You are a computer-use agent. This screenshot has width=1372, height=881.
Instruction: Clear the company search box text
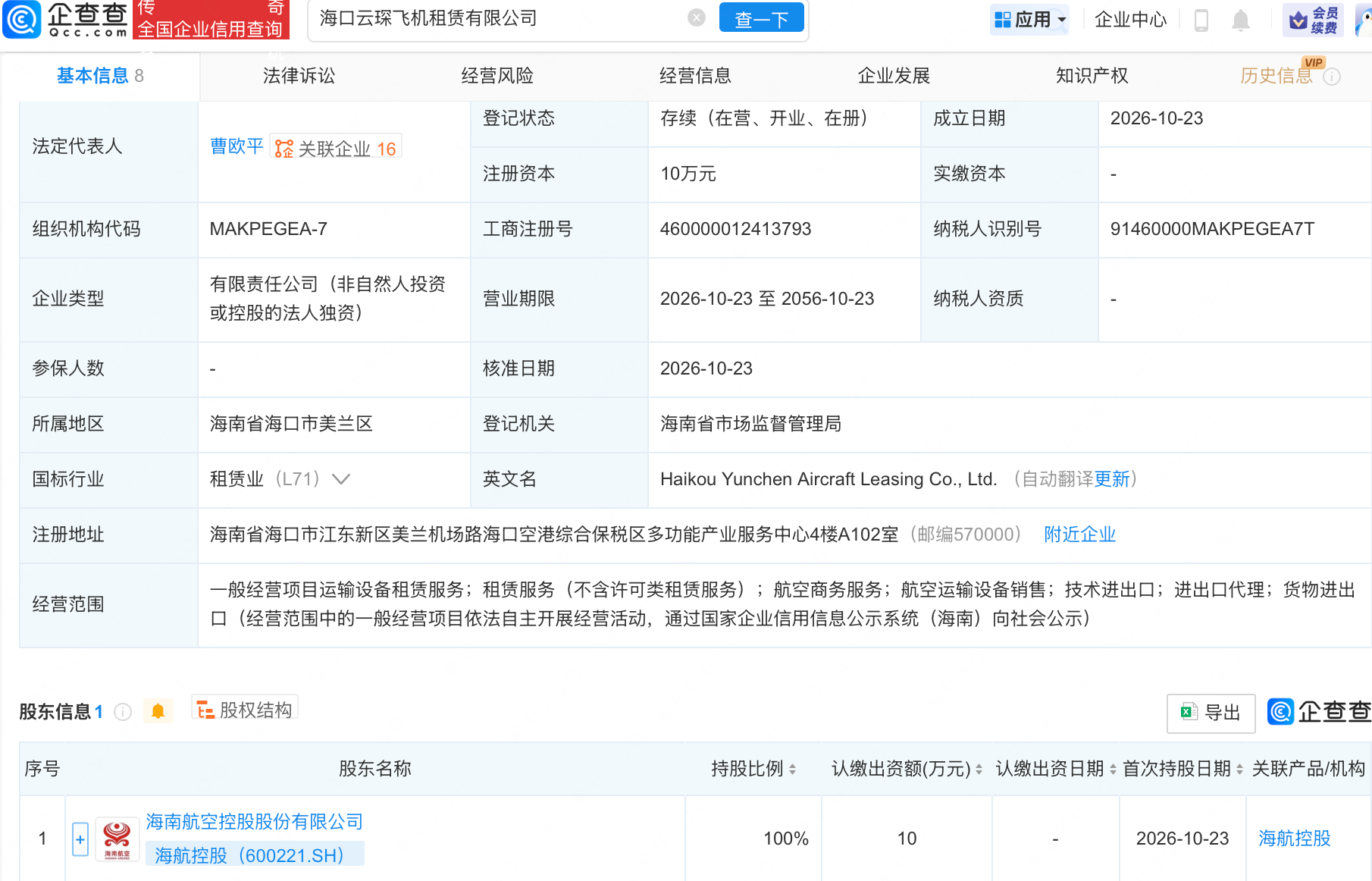(x=697, y=18)
